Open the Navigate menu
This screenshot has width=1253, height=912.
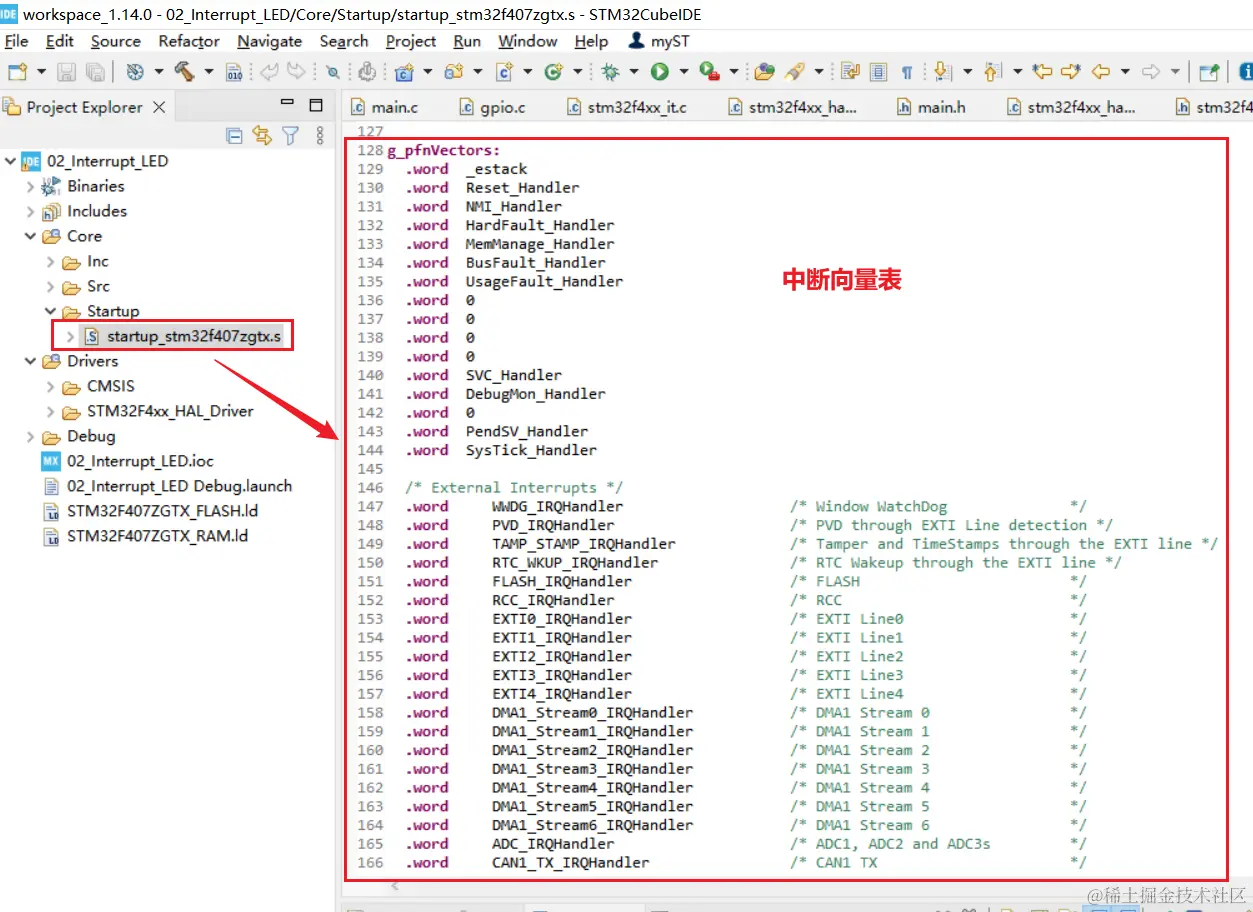(x=270, y=41)
